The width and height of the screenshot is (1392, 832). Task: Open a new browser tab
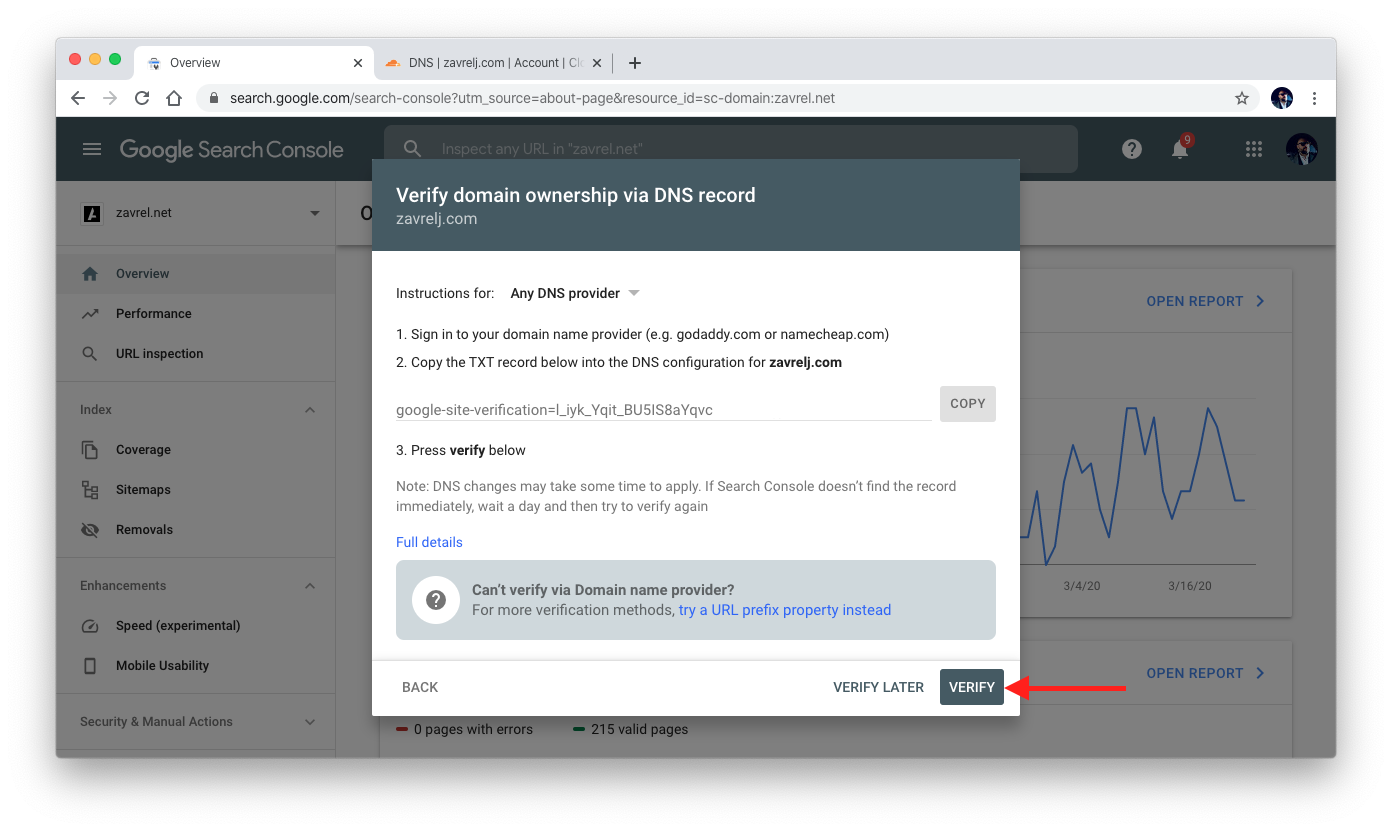634,63
